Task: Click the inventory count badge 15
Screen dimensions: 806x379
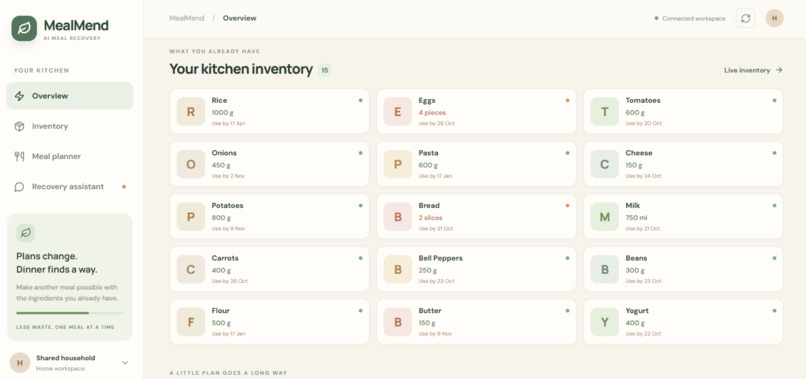Action: point(324,70)
